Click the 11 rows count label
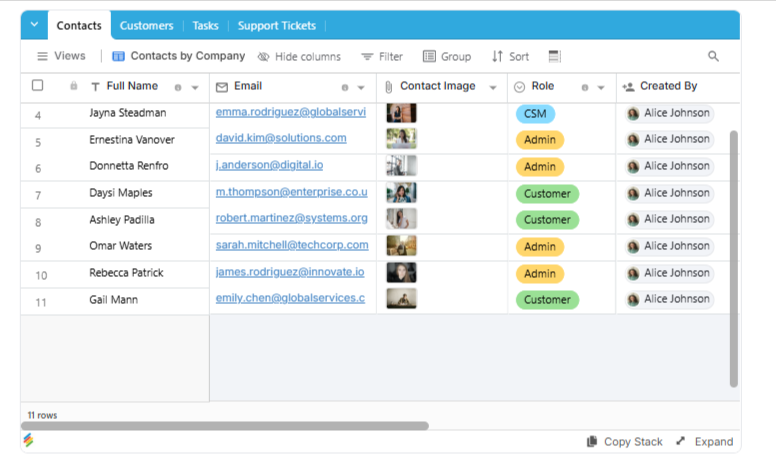776x461 pixels. (x=42, y=415)
